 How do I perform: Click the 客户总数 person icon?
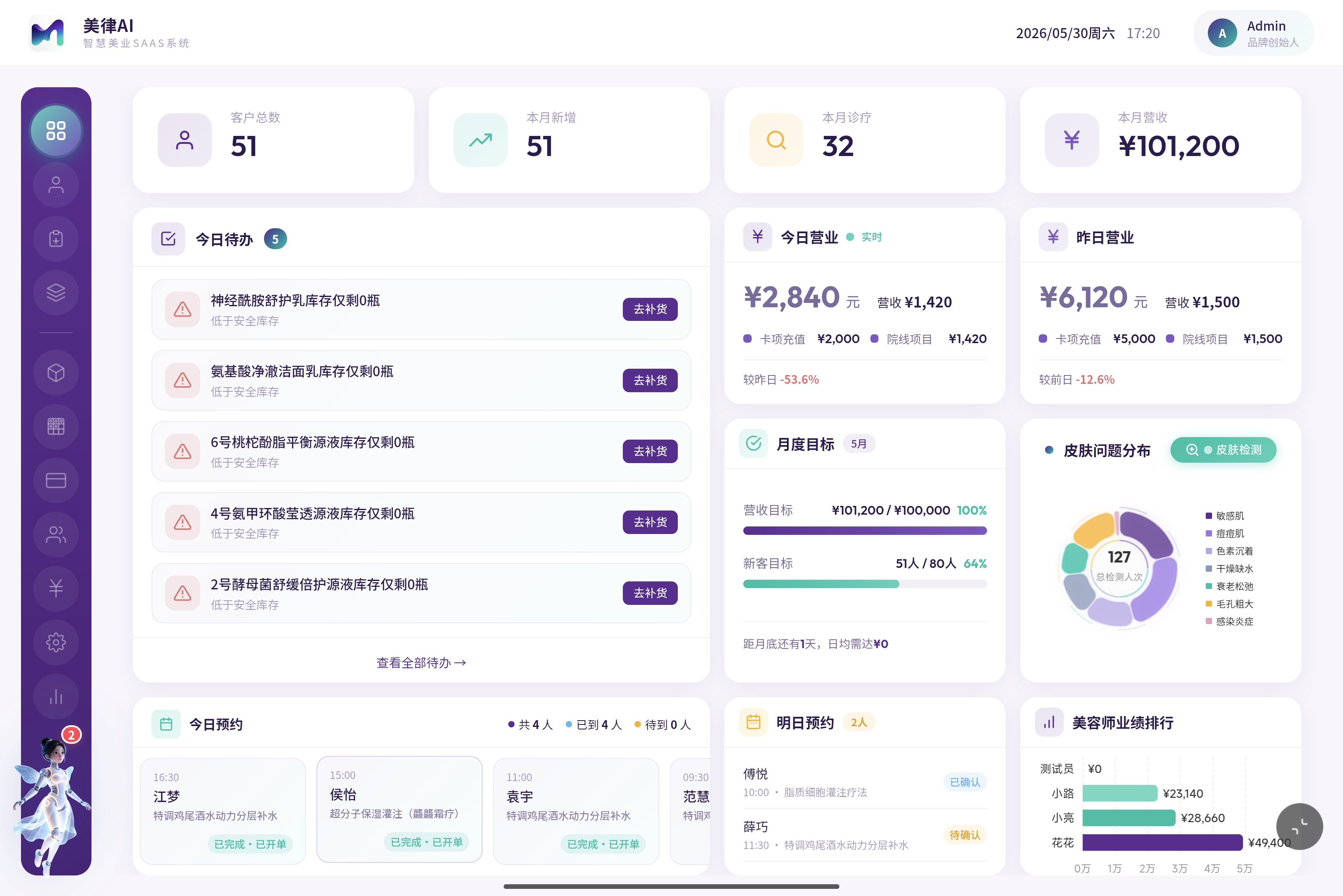click(x=185, y=140)
